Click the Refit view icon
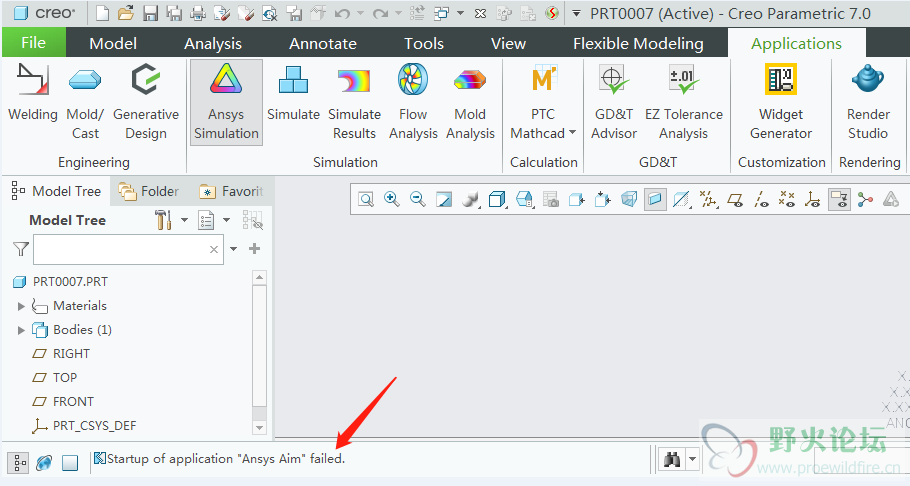This screenshot has height=486, width=910. pyautogui.click(x=366, y=200)
